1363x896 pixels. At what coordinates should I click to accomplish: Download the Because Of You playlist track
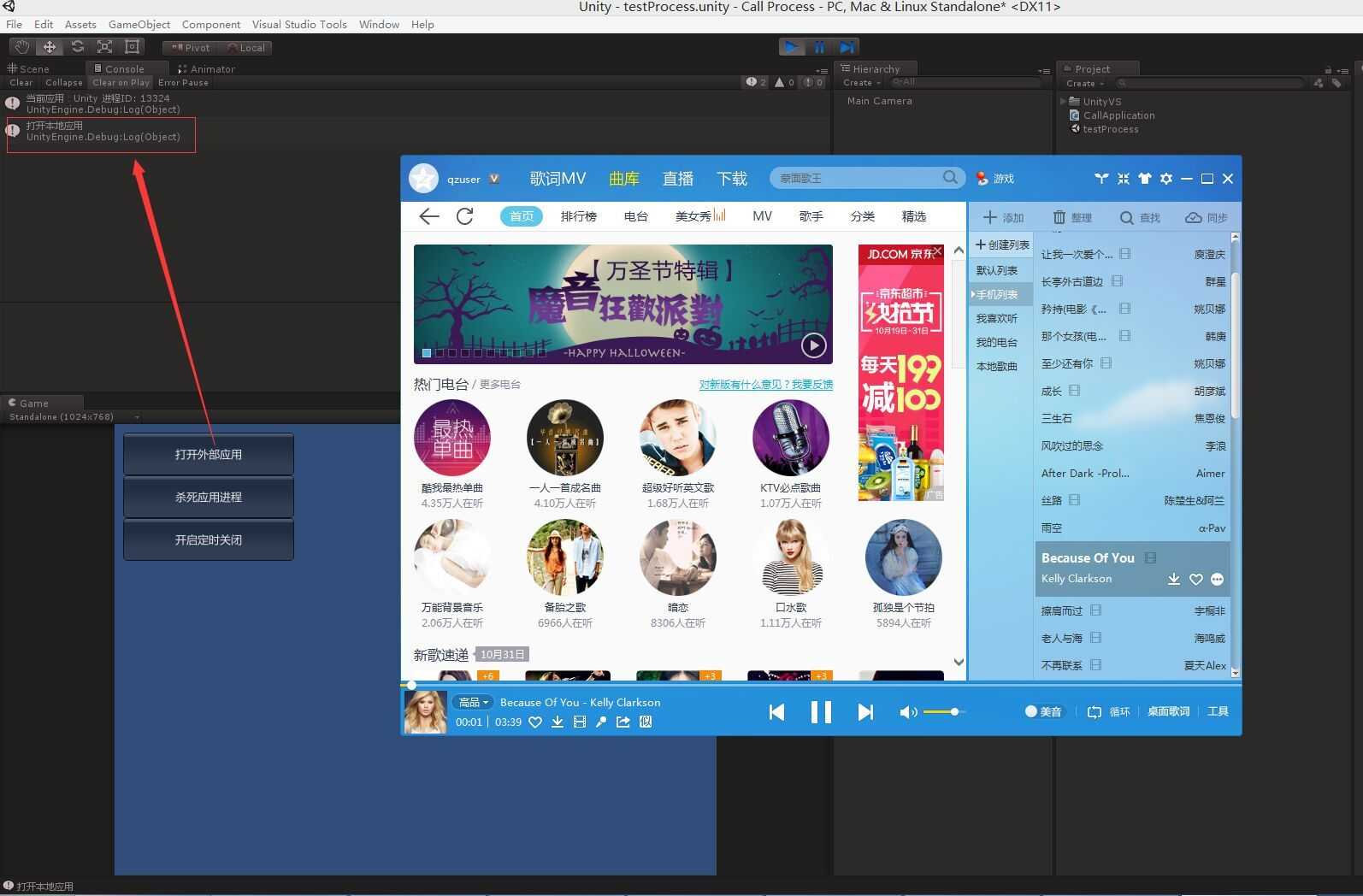coord(1174,580)
